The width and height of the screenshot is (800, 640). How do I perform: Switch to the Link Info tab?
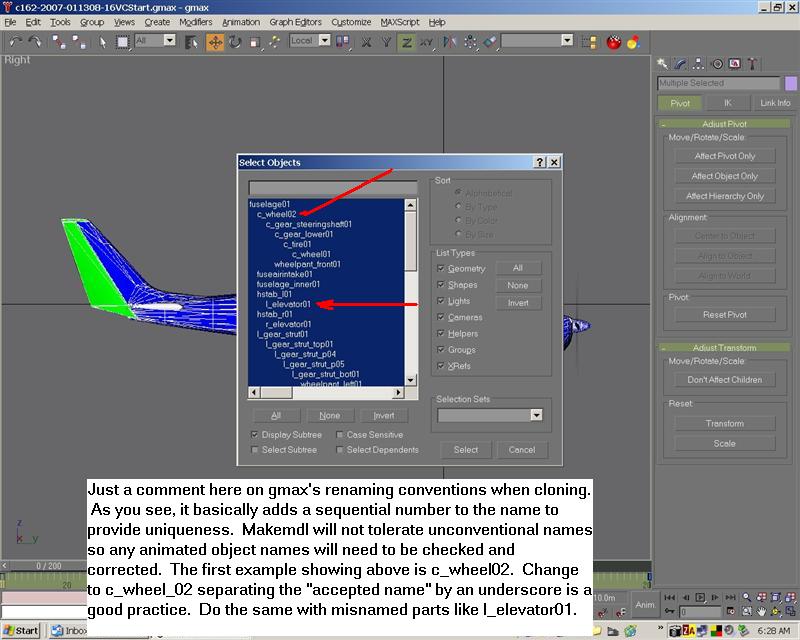(x=774, y=103)
